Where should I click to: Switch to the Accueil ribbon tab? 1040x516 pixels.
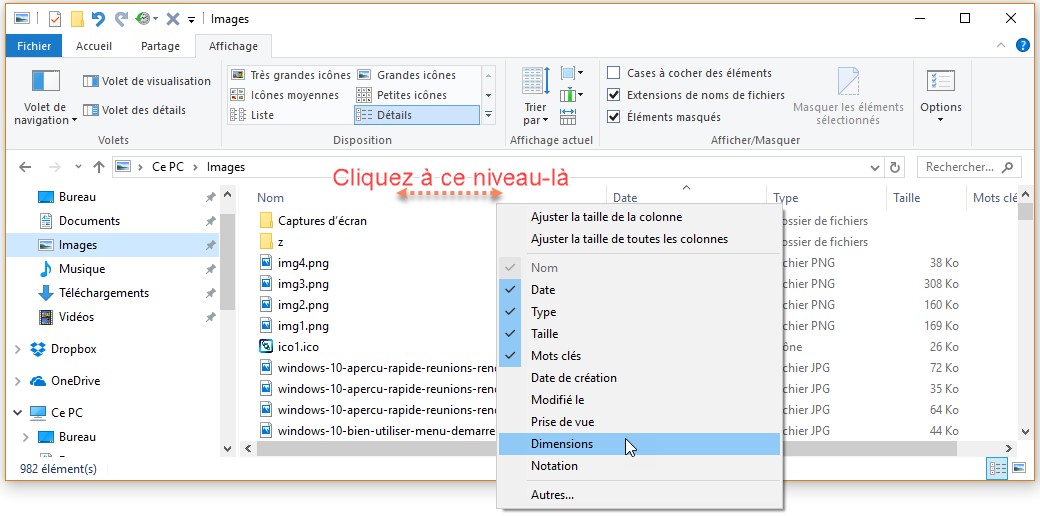(x=94, y=46)
